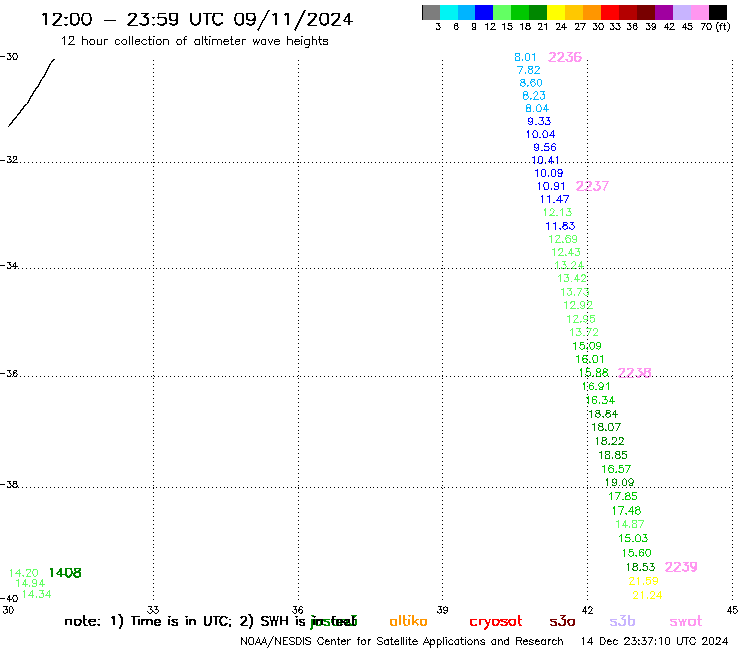Click the gray swatch in the color legend
740x650 pixels.
pyautogui.click(x=431, y=12)
